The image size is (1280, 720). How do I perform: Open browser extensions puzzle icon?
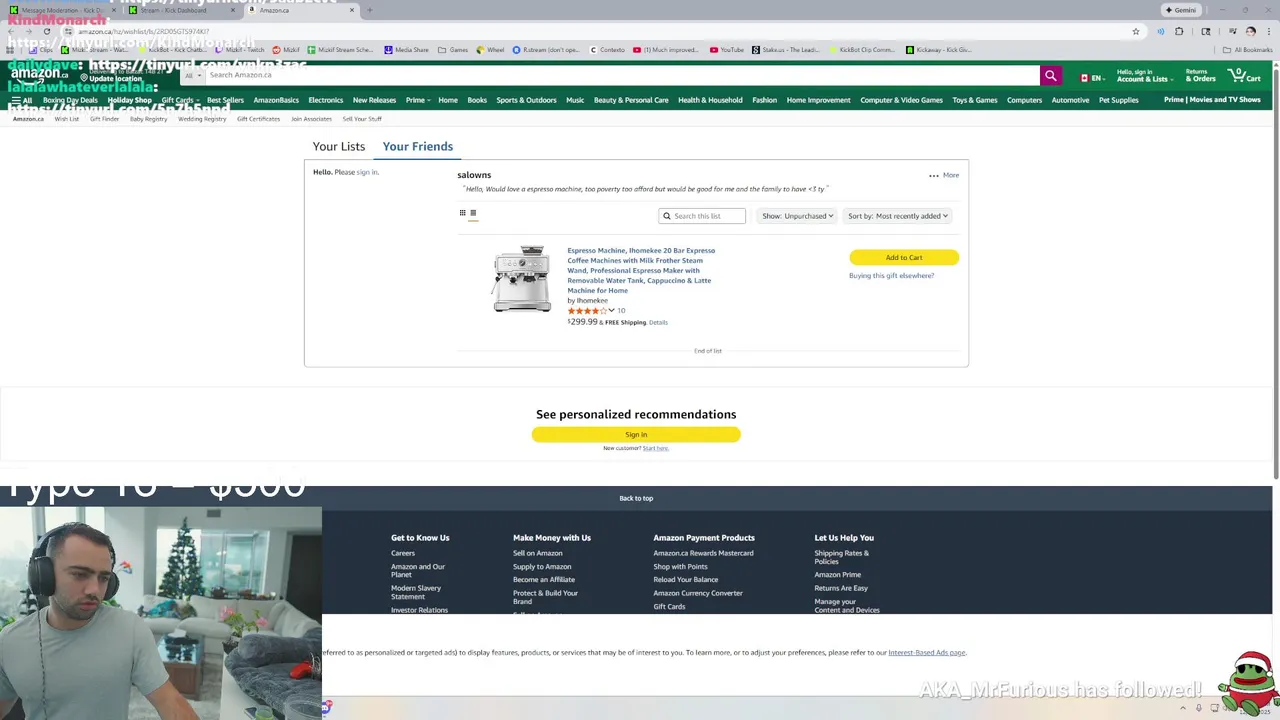pyautogui.click(x=1179, y=31)
